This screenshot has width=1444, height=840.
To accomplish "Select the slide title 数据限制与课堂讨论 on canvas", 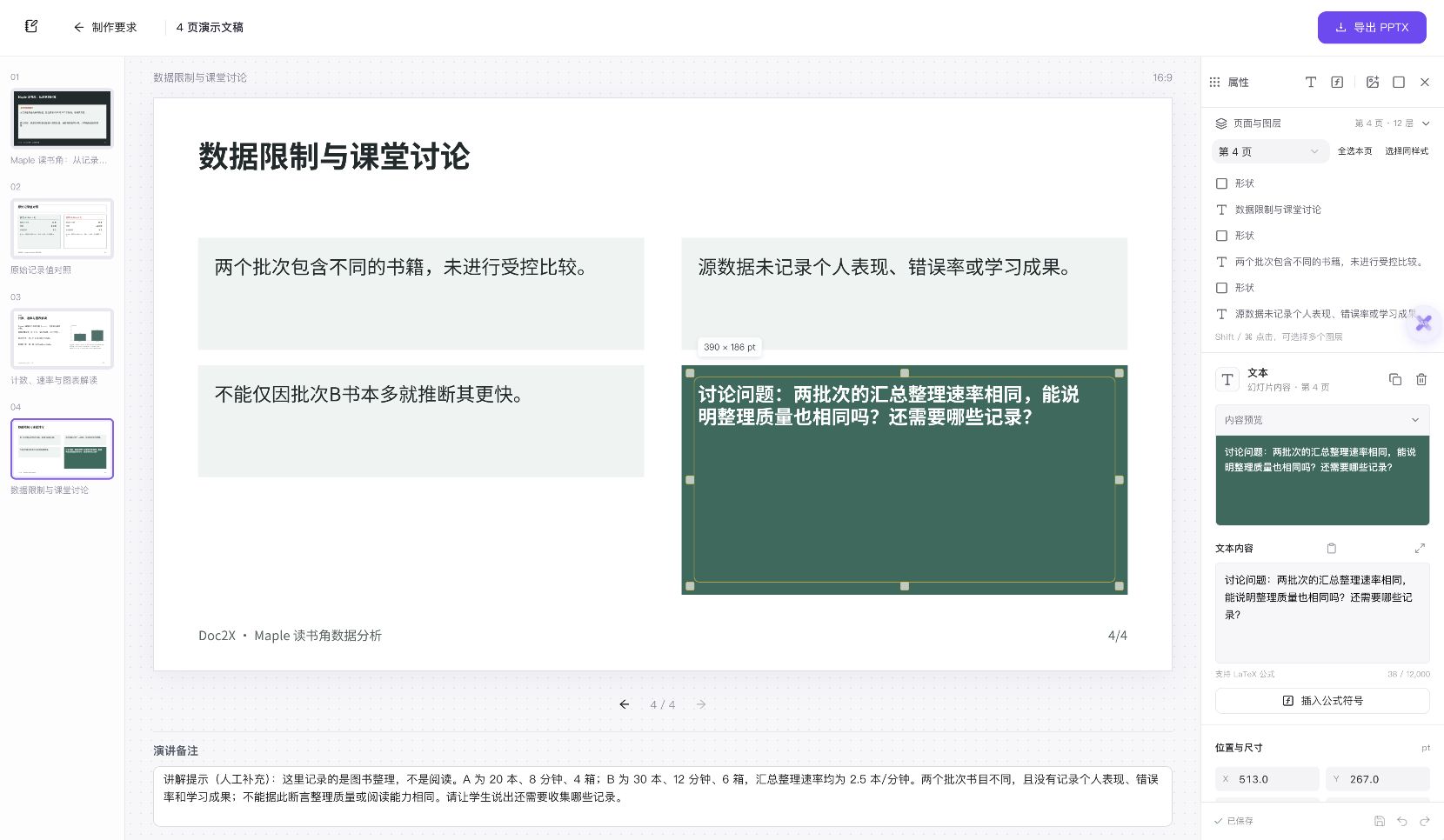I will pyautogui.click(x=334, y=157).
